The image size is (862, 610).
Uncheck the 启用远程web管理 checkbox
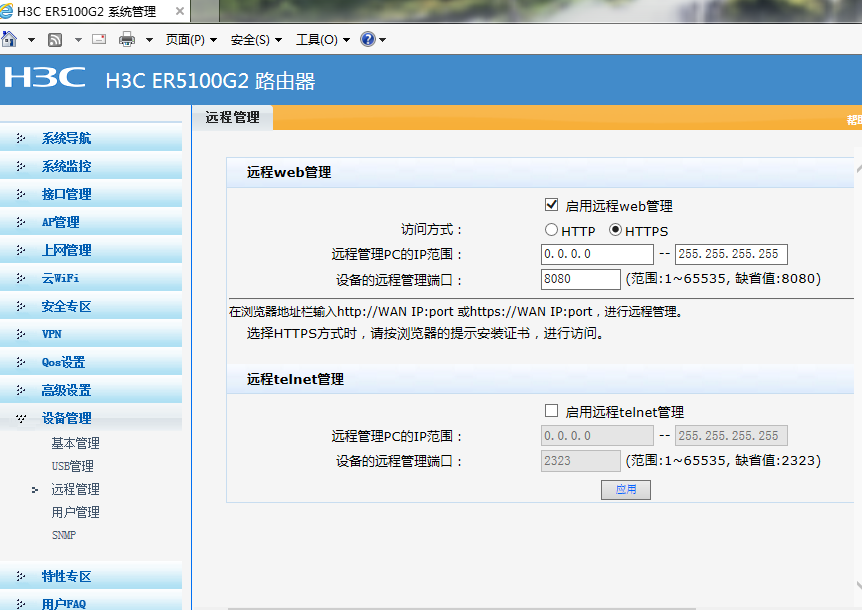[x=551, y=205]
